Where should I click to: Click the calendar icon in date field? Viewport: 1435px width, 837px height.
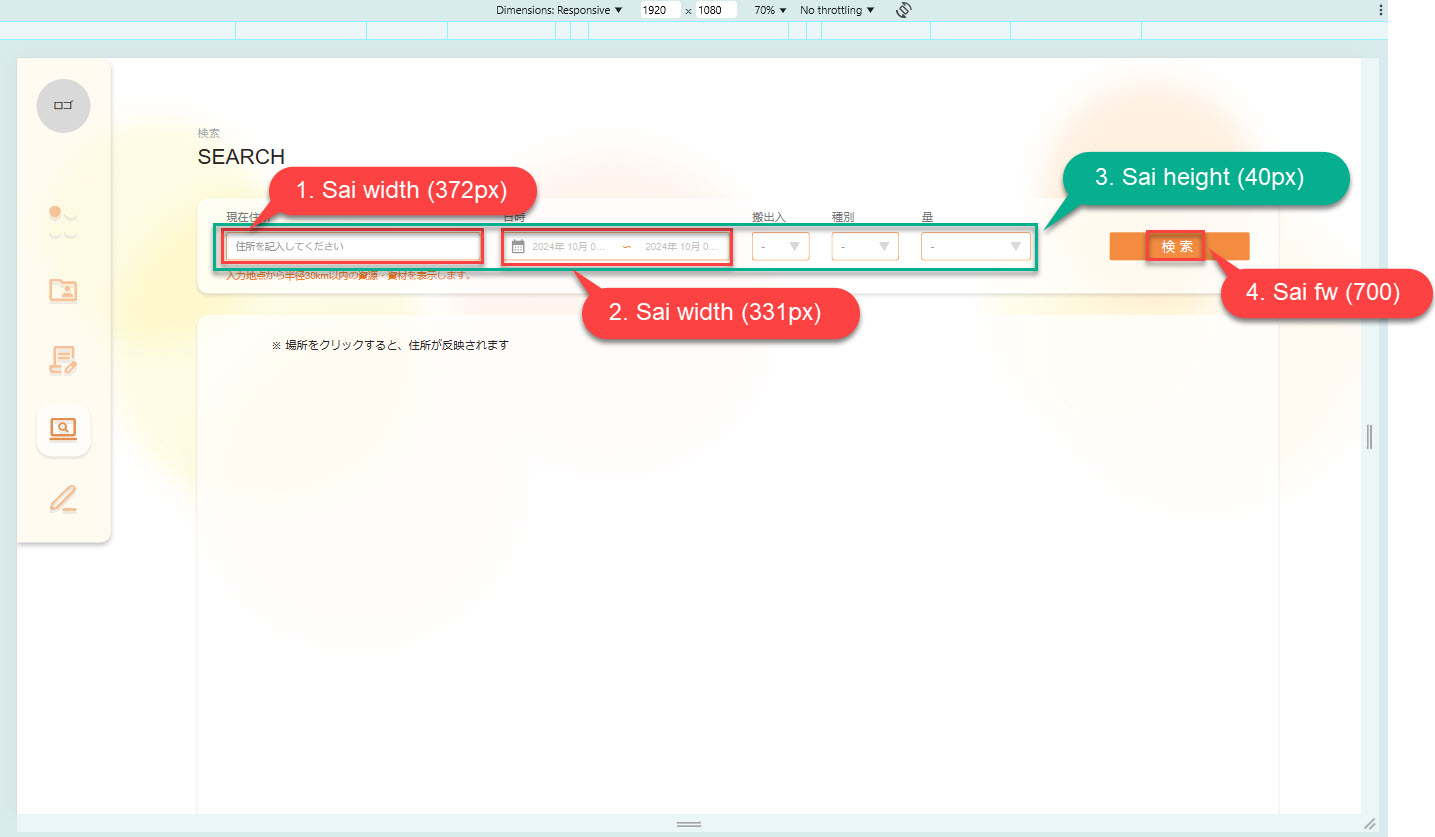click(518, 247)
